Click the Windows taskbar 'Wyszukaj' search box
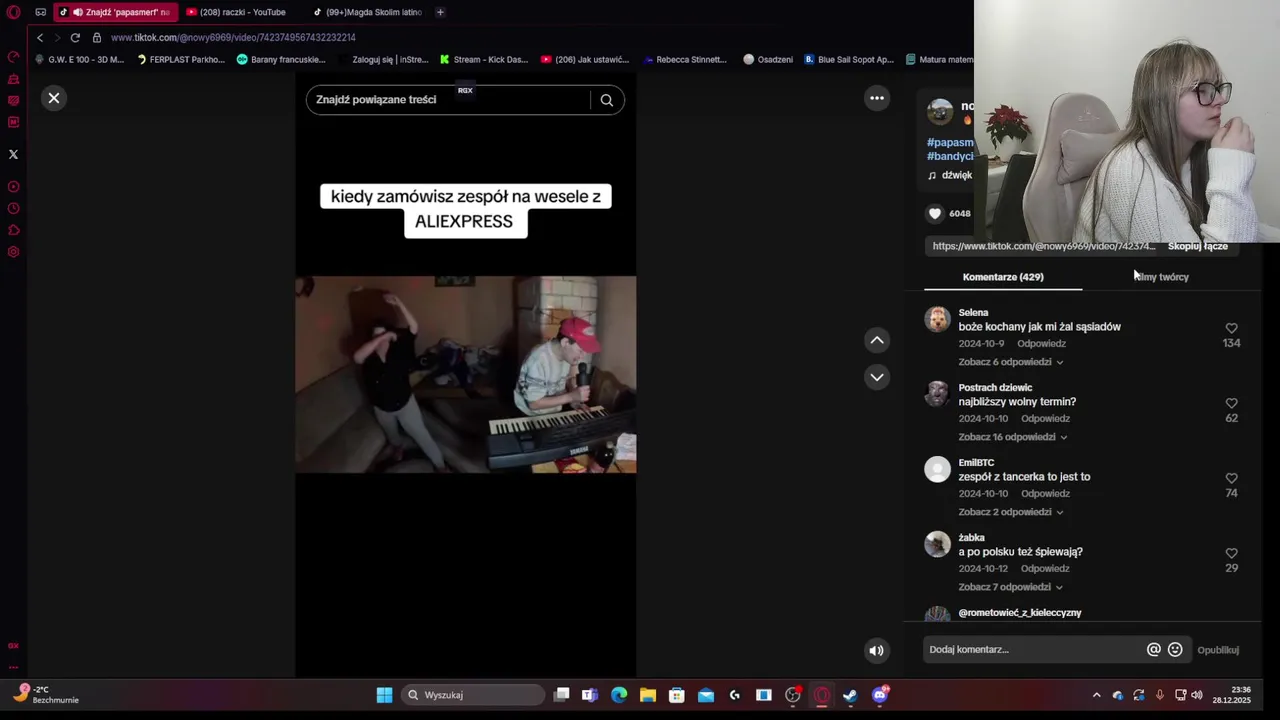The width and height of the screenshot is (1280, 720). 474,695
